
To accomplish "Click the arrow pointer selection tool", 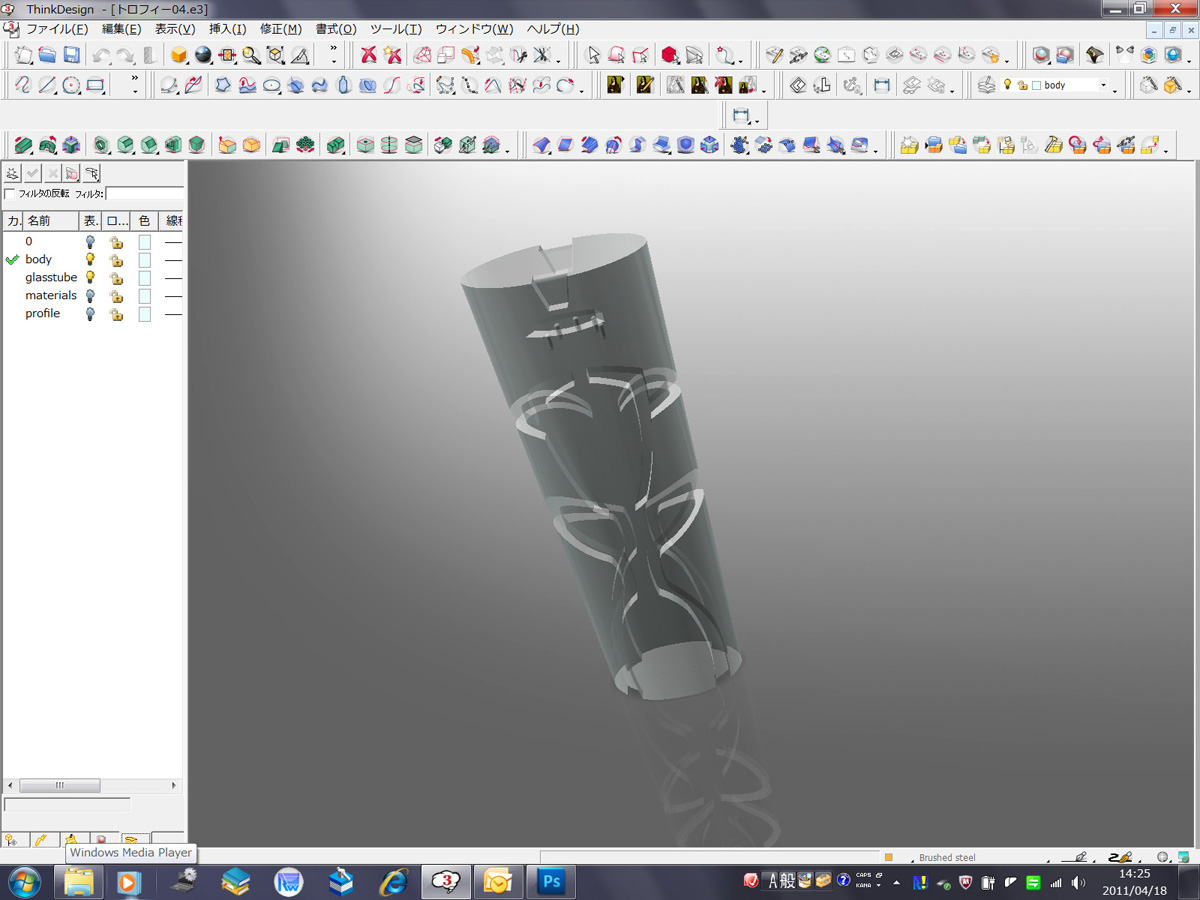I will coord(593,55).
